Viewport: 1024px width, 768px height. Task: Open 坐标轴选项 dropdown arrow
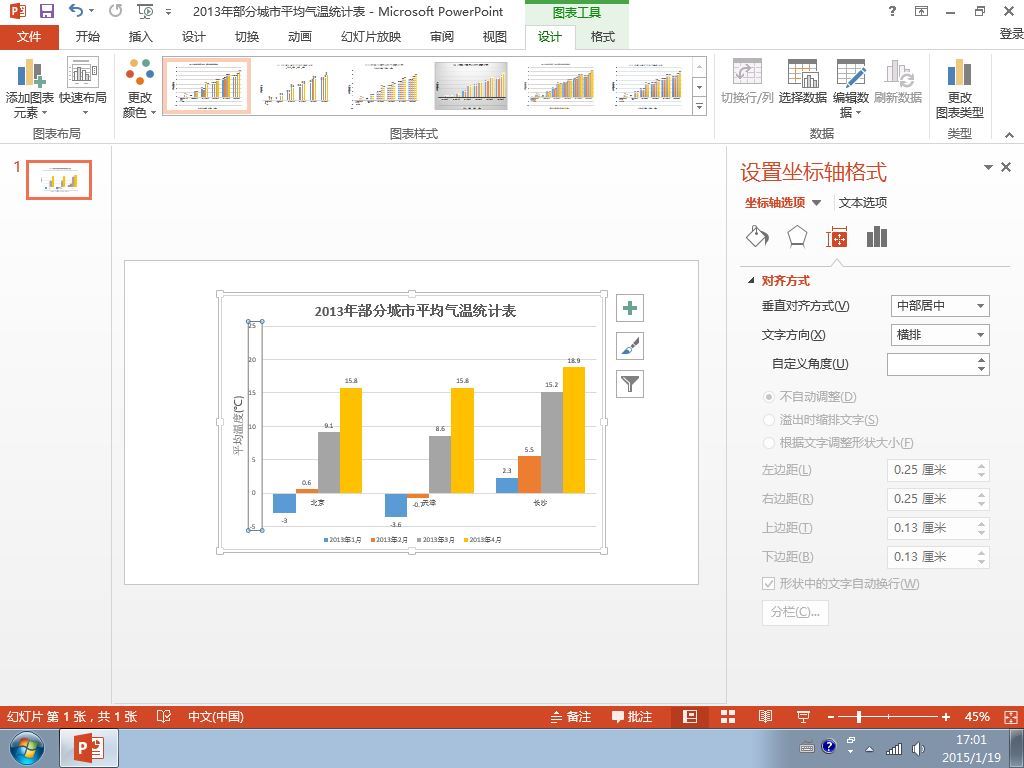point(816,203)
